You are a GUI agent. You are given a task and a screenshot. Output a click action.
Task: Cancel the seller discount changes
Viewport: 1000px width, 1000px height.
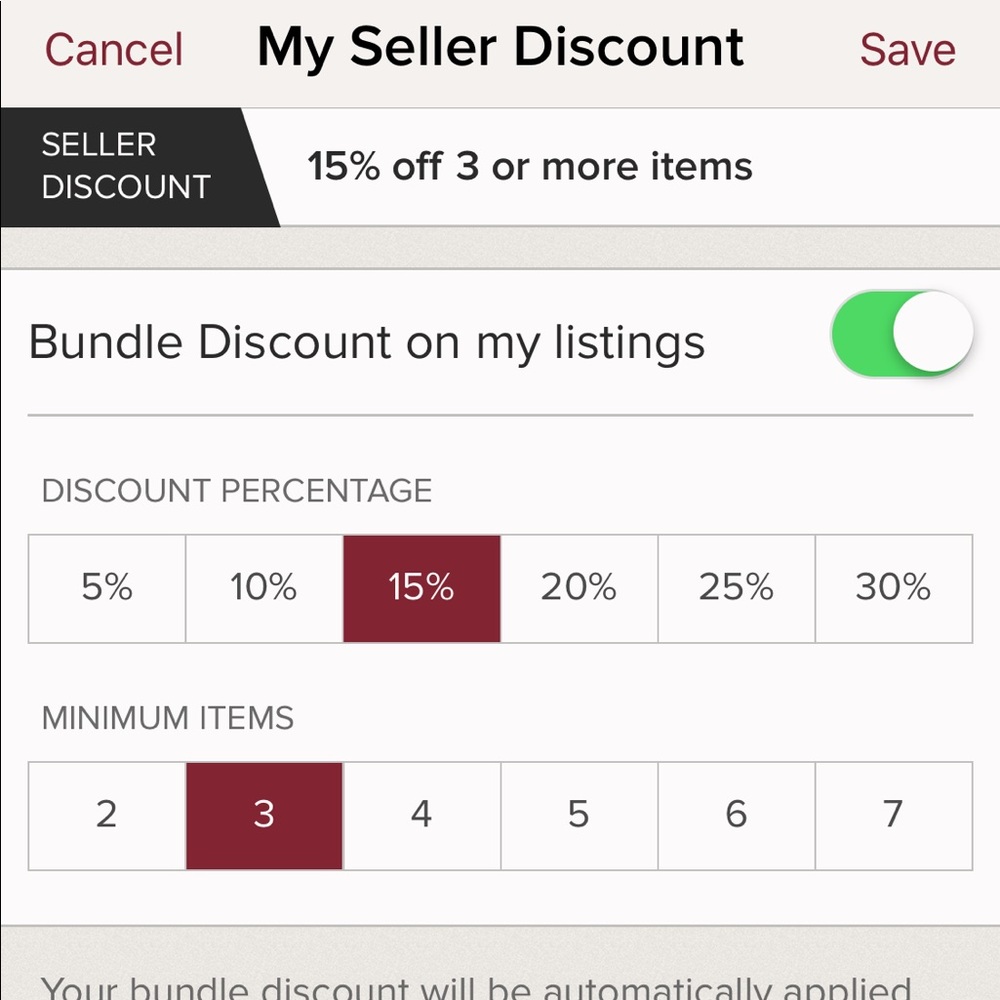[x=113, y=48]
